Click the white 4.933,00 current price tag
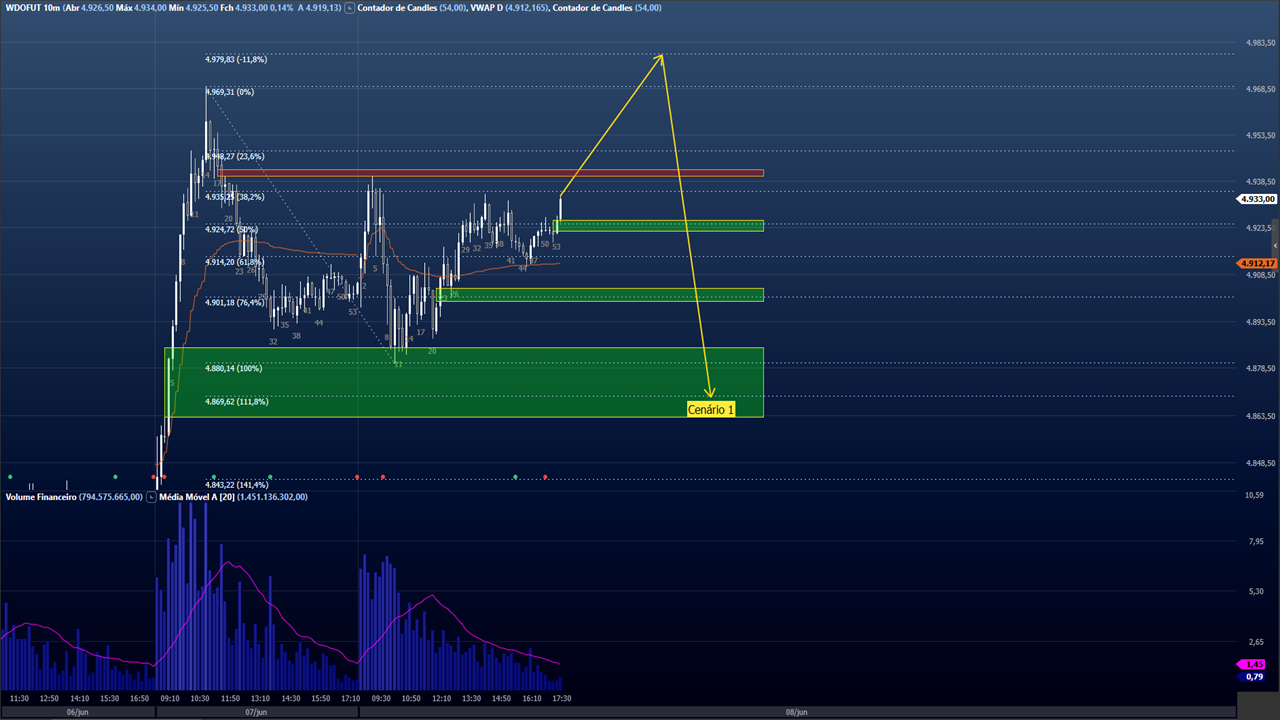The width and height of the screenshot is (1280, 720). point(1258,199)
